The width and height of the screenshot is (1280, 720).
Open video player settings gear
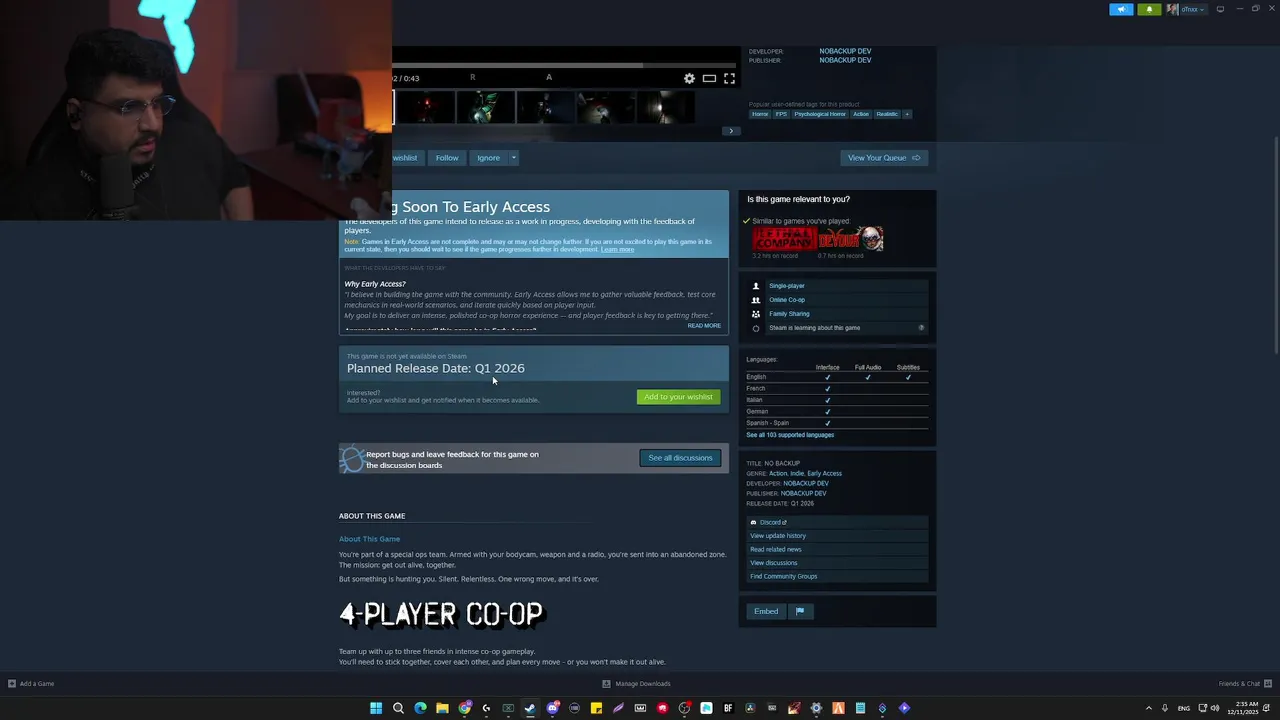[x=689, y=78]
